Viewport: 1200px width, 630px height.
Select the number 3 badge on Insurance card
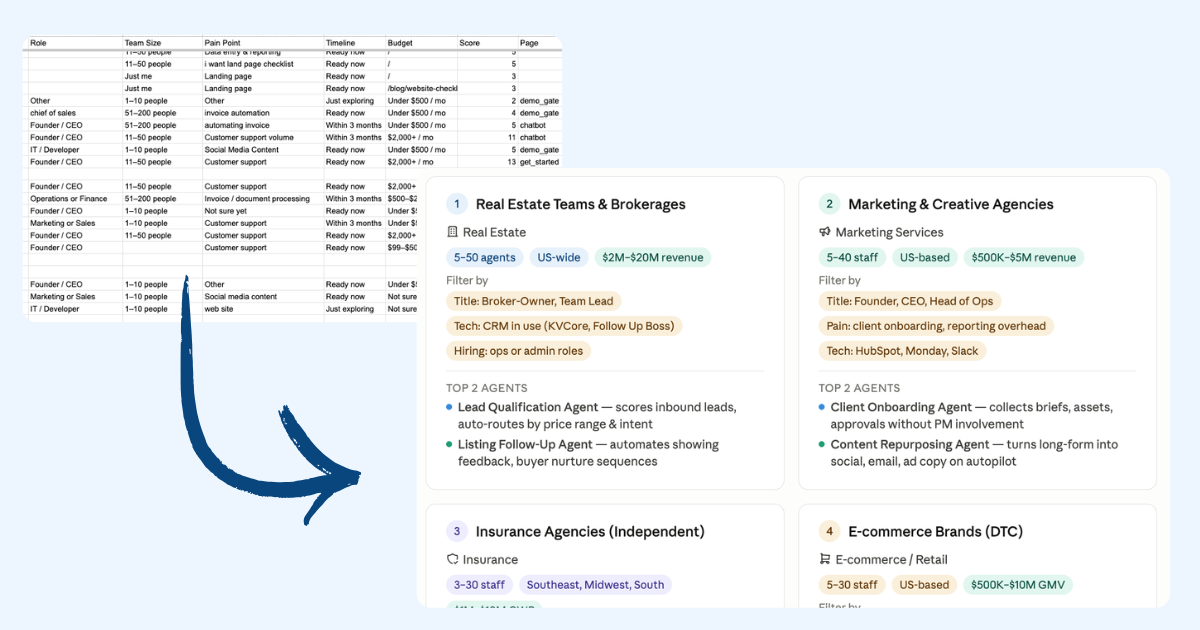pos(457,531)
